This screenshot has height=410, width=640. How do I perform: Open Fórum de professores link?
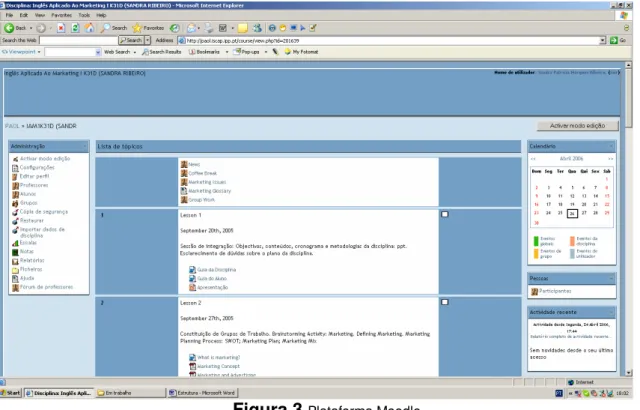47,287
